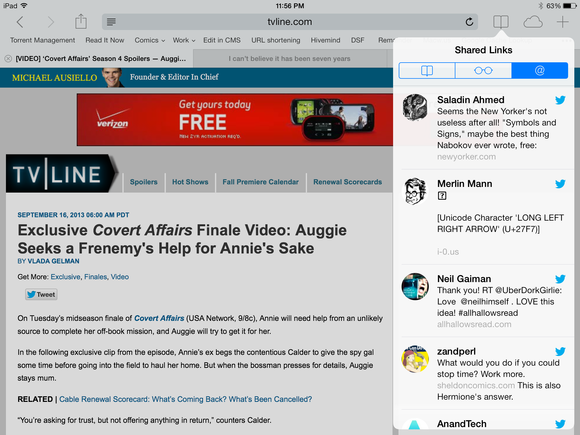Click the Michael Ausiello header banner
The height and width of the screenshot is (435, 580).
[x=196, y=78]
